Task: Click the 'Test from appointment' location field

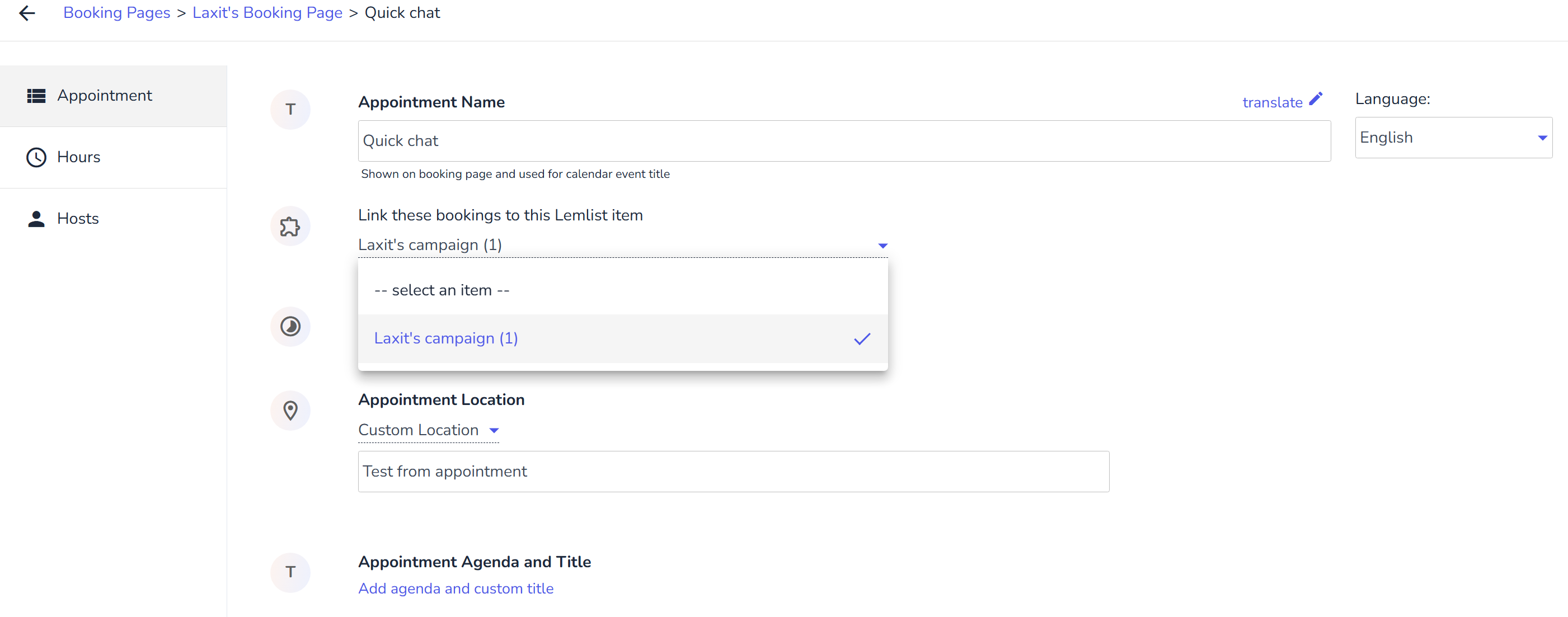Action: tap(734, 472)
